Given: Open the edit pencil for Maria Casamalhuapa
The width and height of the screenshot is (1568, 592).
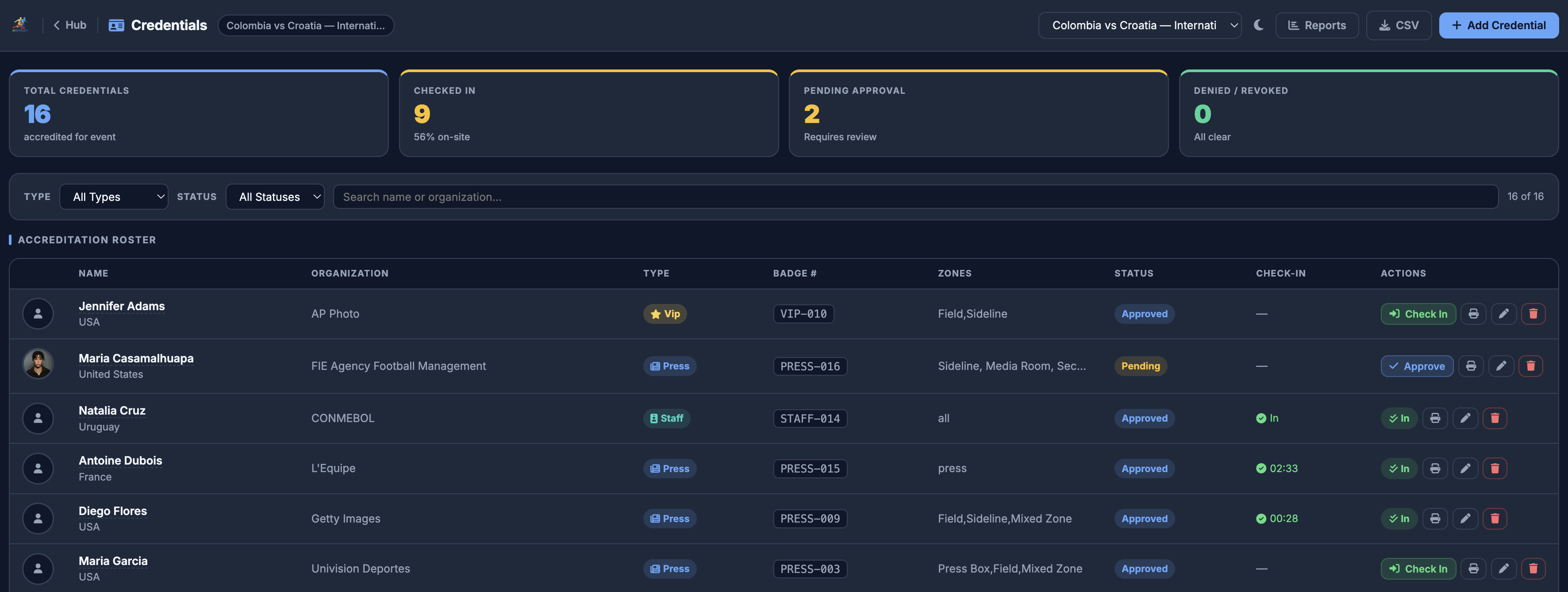Looking at the screenshot, I should (1502, 365).
